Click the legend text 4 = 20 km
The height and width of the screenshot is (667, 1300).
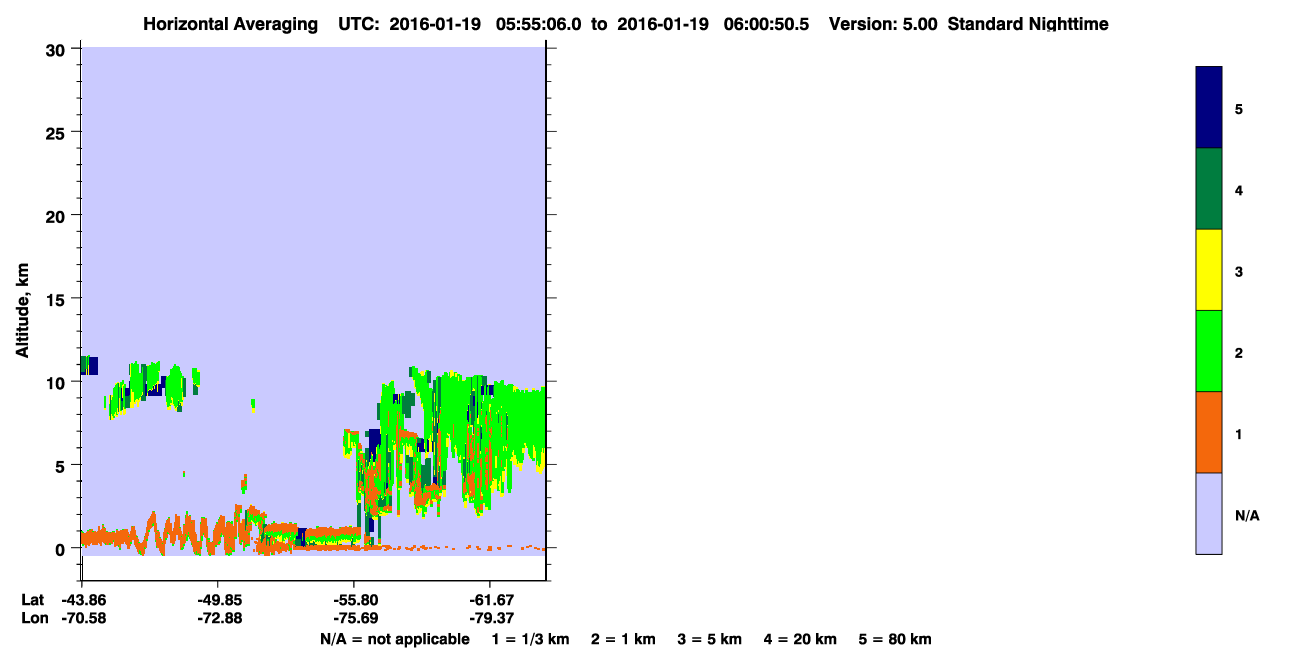pos(800,639)
